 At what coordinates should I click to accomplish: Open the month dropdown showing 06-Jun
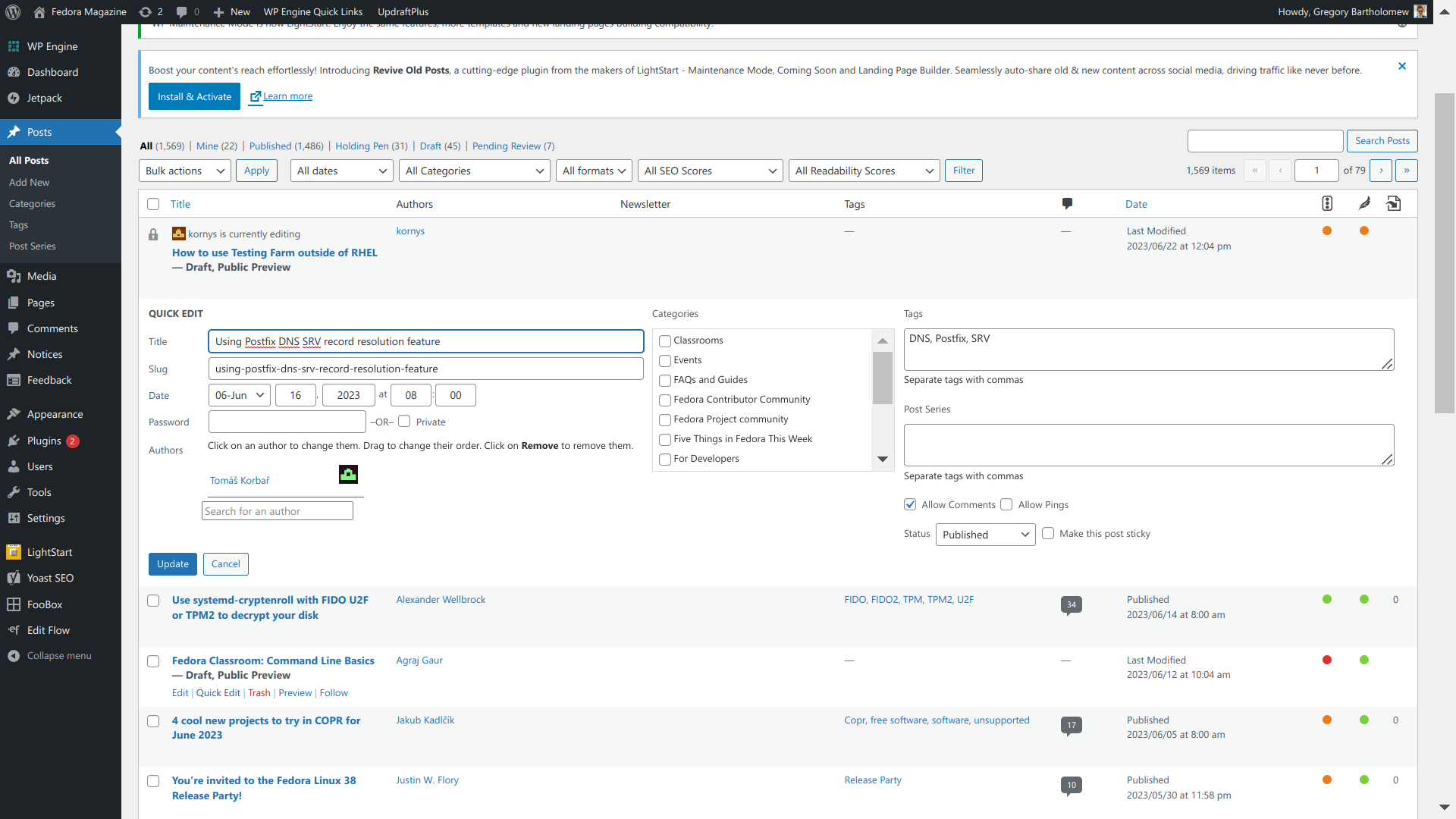tap(240, 395)
